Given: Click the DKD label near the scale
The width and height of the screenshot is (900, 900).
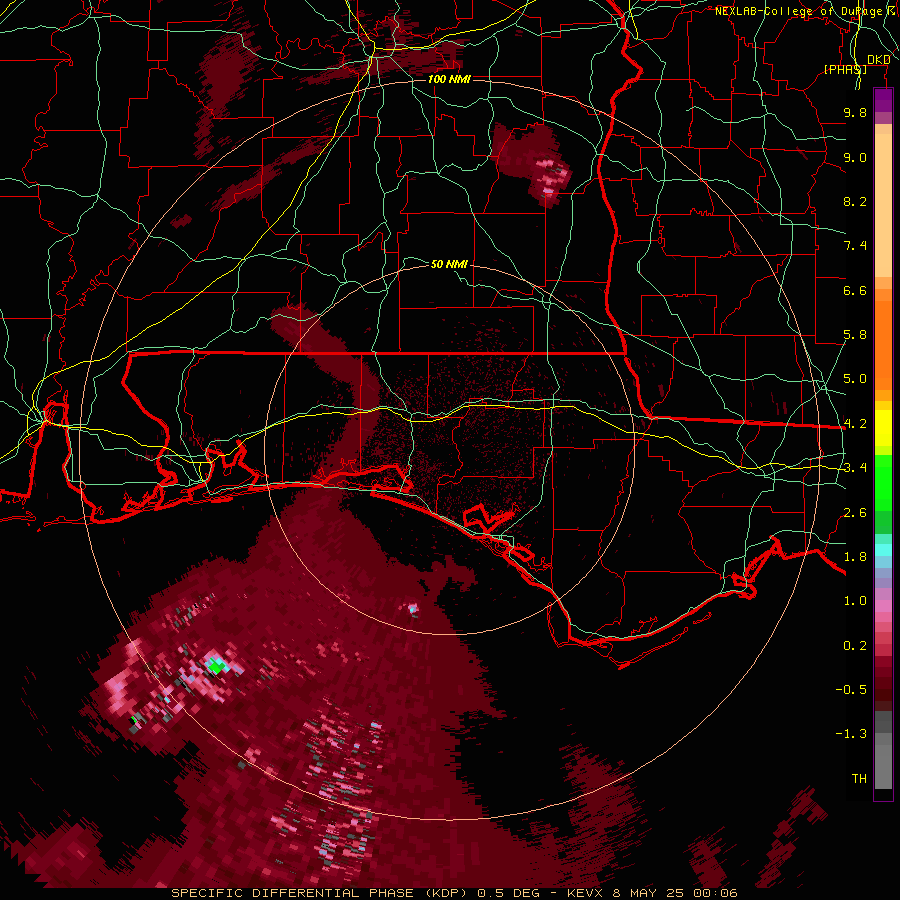Looking at the screenshot, I should pos(878,60).
